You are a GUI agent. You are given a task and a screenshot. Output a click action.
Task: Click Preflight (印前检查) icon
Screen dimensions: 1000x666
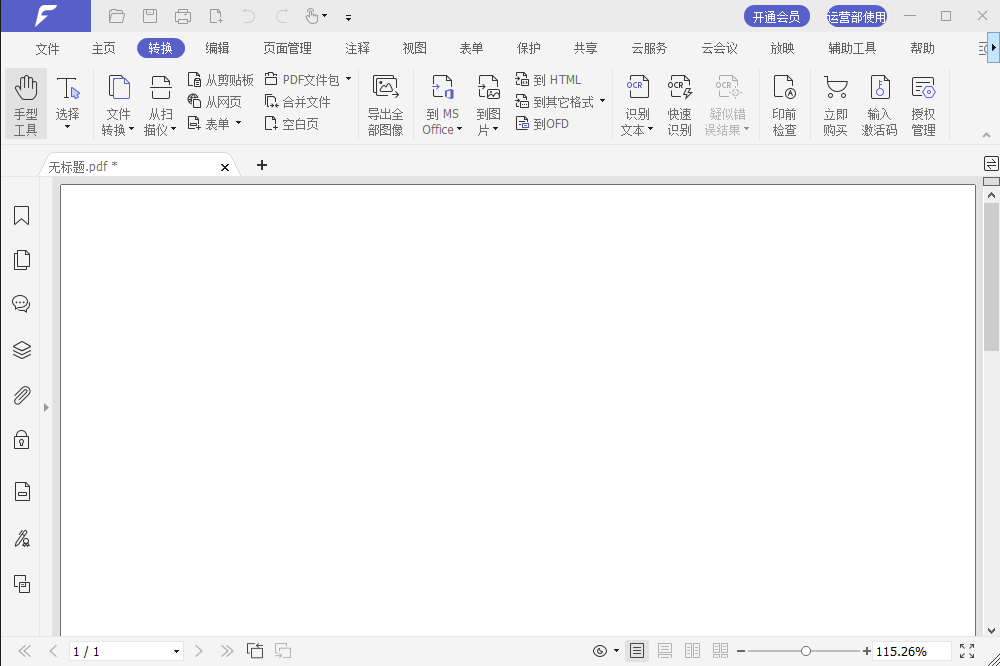(x=784, y=105)
